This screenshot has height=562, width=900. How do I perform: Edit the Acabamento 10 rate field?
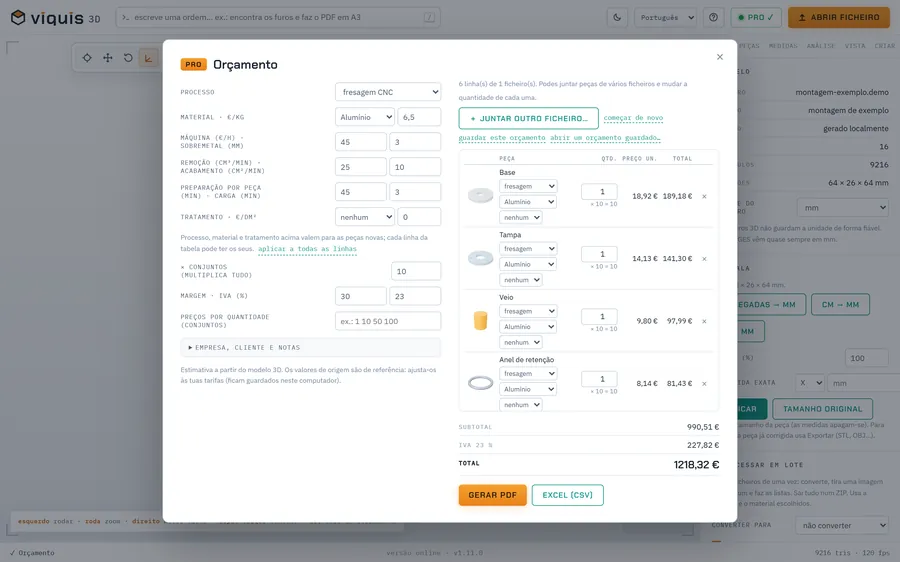[415, 167]
